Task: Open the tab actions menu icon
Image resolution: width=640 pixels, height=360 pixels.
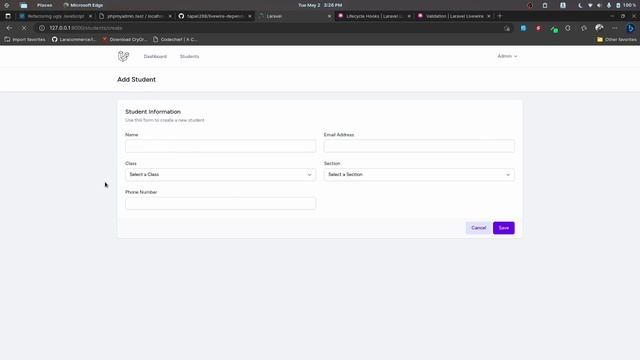Action: click(8, 16)
